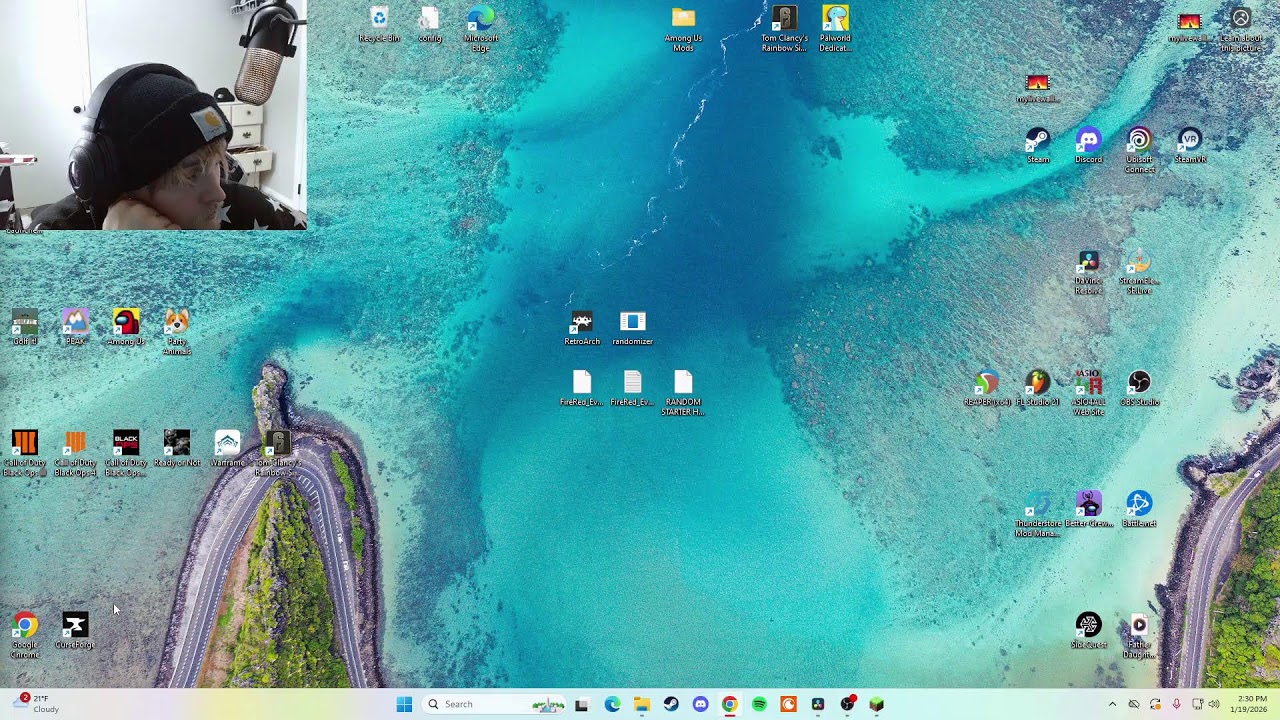Click the taskbar Search box
Viewport: 1280px width, 720px height.
[x=494, y=704]
